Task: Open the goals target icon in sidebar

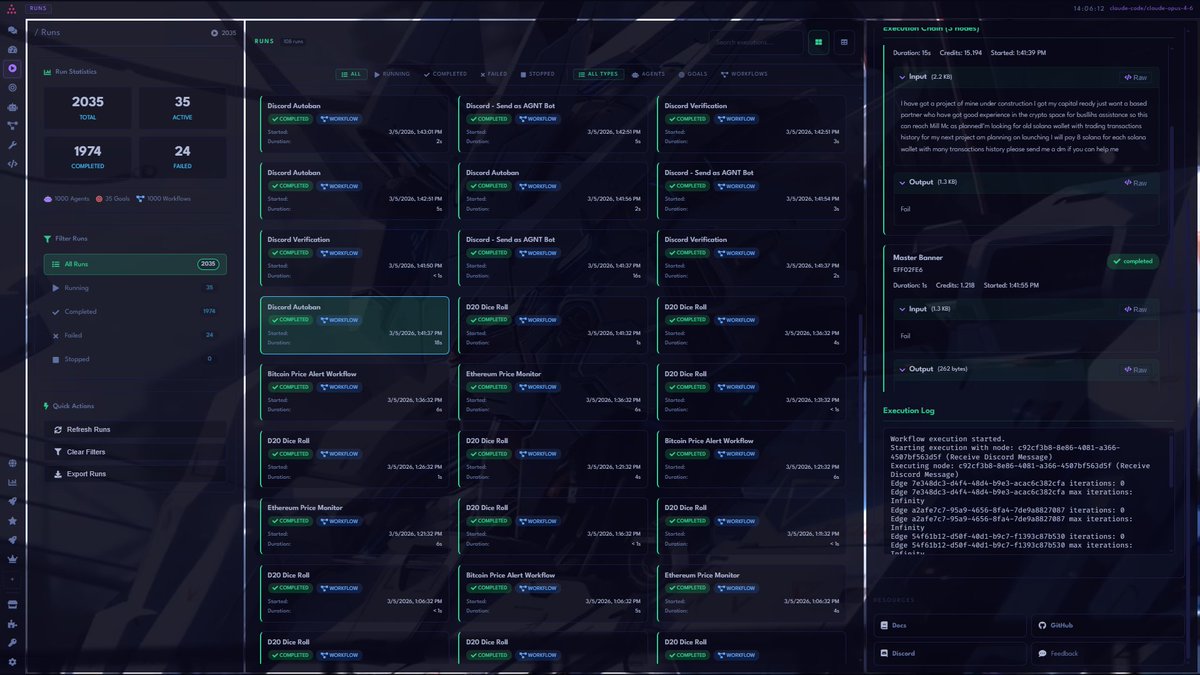Action: coord(12,87)
